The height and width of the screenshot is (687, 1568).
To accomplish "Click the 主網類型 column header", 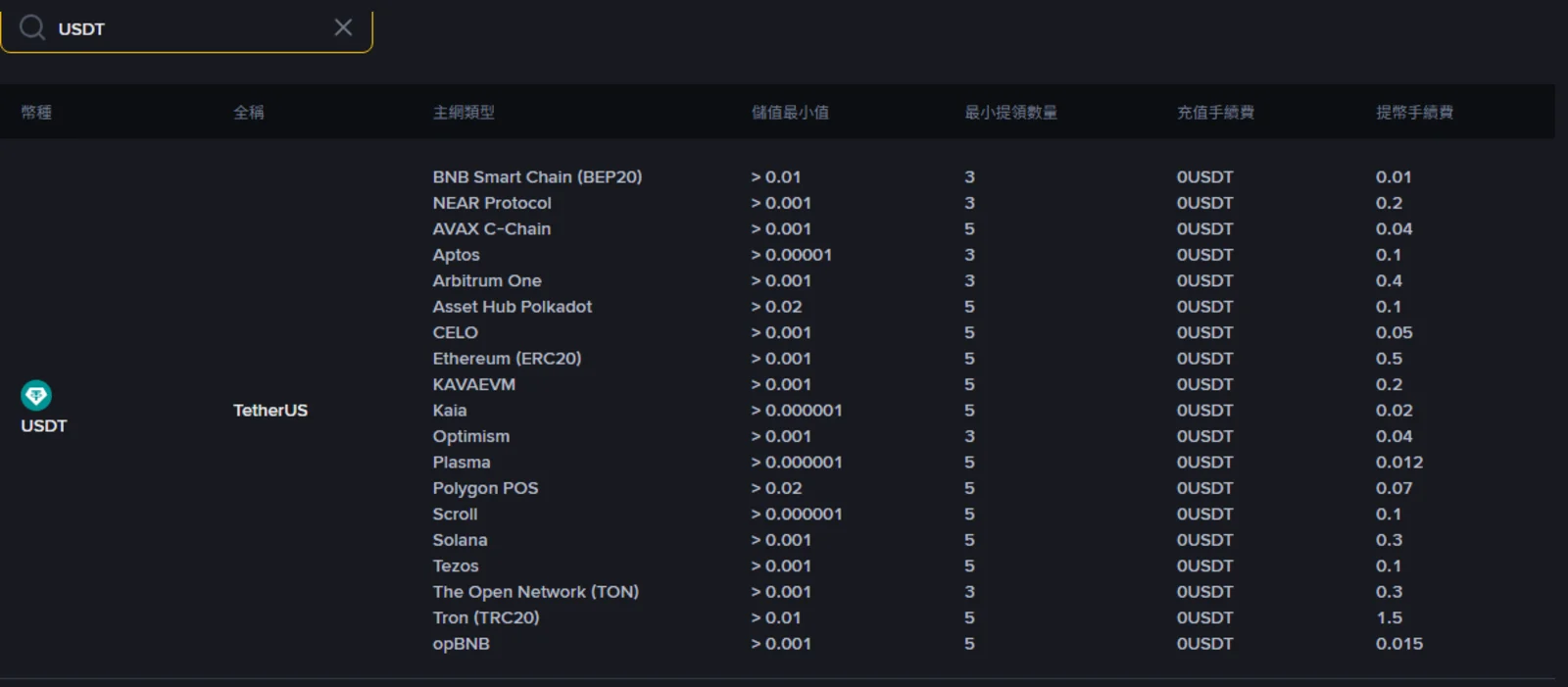I will [464, 113].
